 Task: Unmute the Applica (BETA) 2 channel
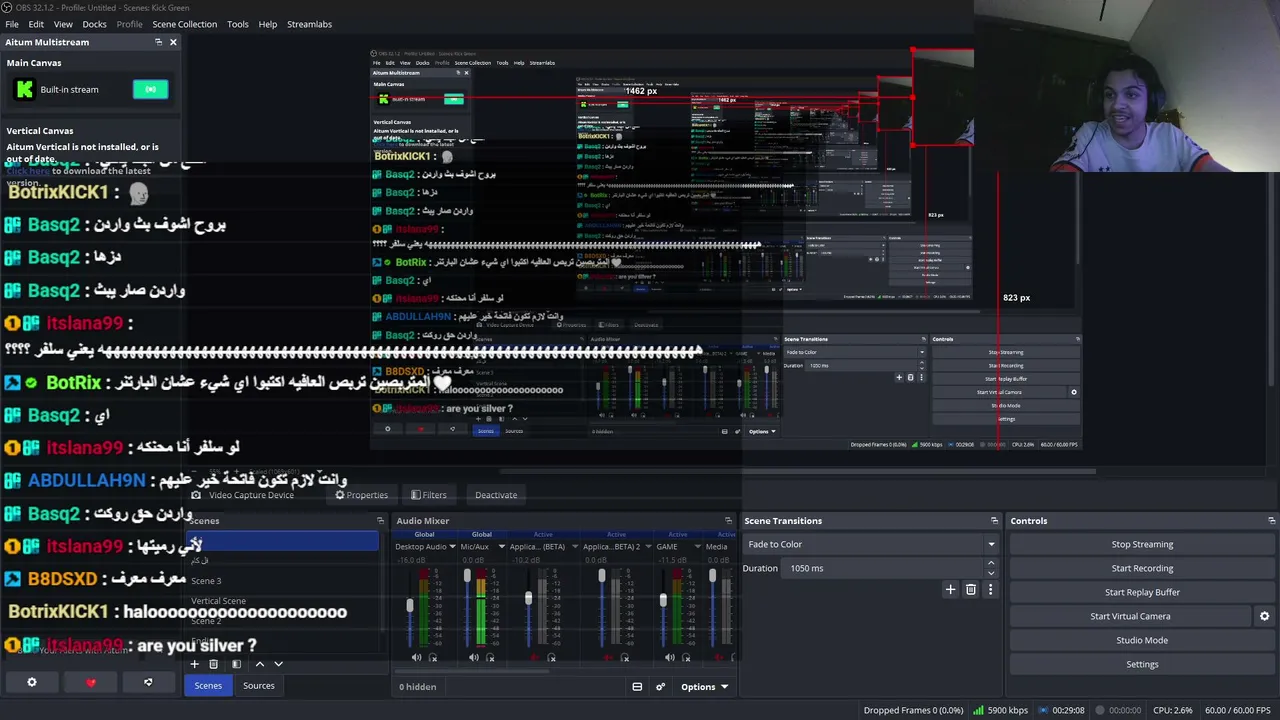click(608, 658)
